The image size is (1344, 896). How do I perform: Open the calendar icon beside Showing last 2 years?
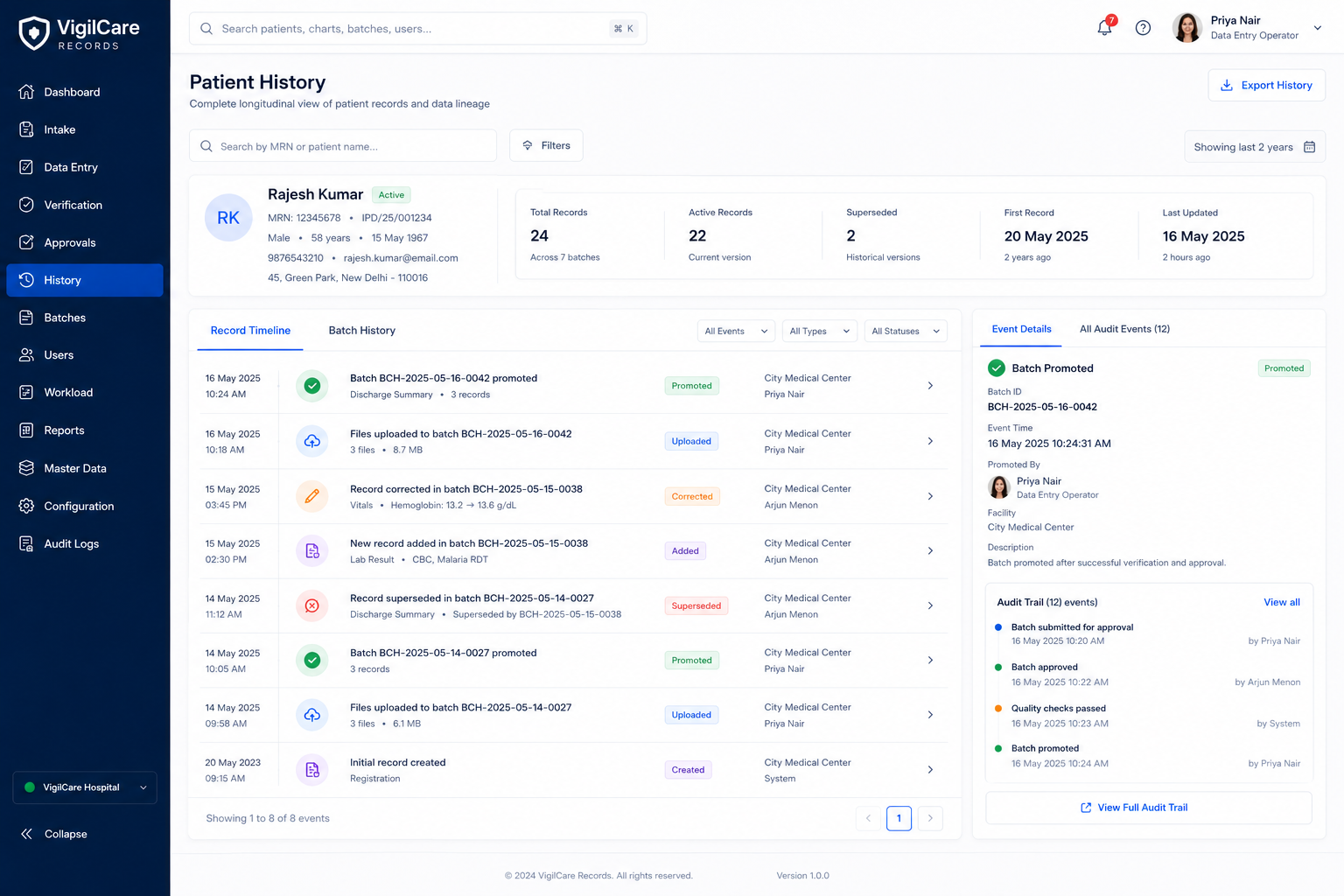(x=1309, y=147)
